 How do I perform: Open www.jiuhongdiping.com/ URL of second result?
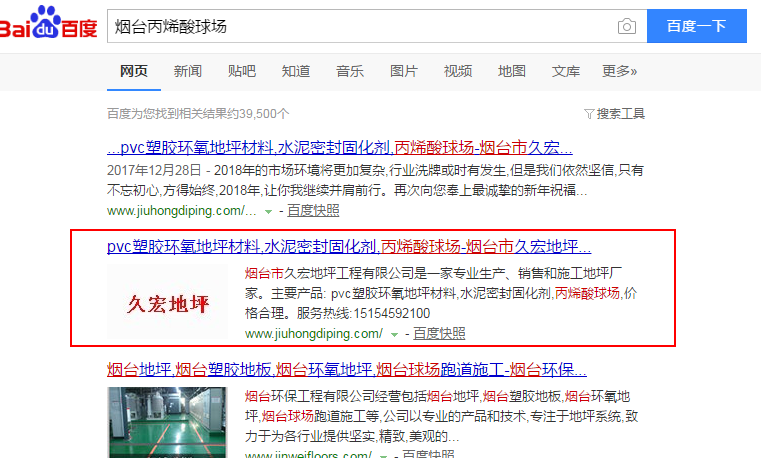pos(314,334)
